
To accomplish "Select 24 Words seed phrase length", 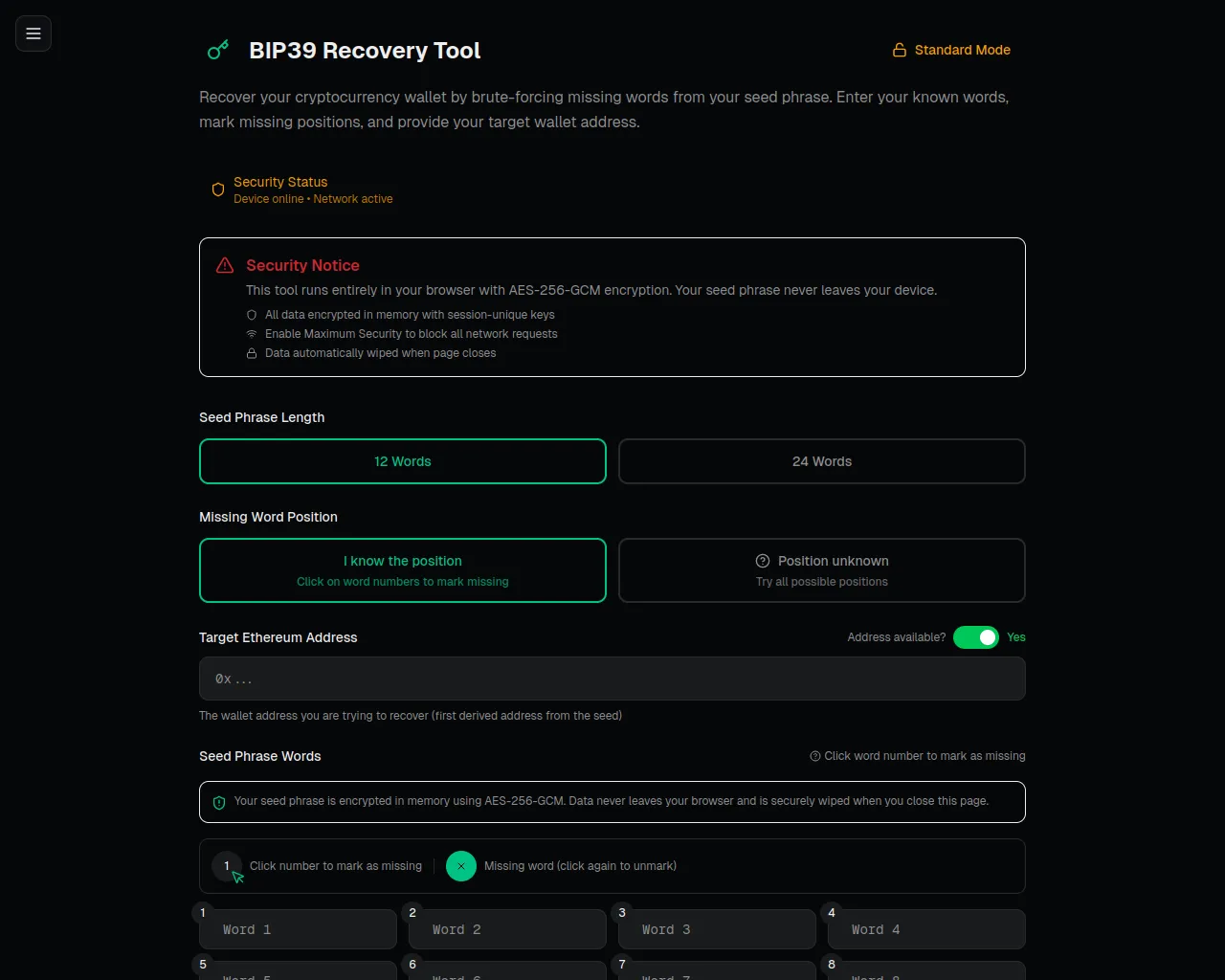I will (822, 461).
